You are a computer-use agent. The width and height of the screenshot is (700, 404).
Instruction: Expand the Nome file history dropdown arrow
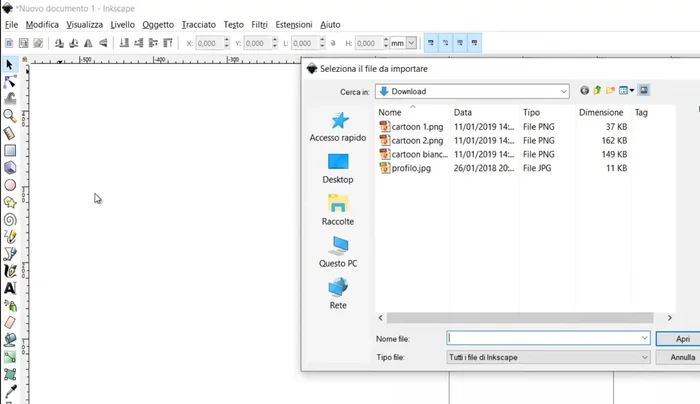[644, 338]
